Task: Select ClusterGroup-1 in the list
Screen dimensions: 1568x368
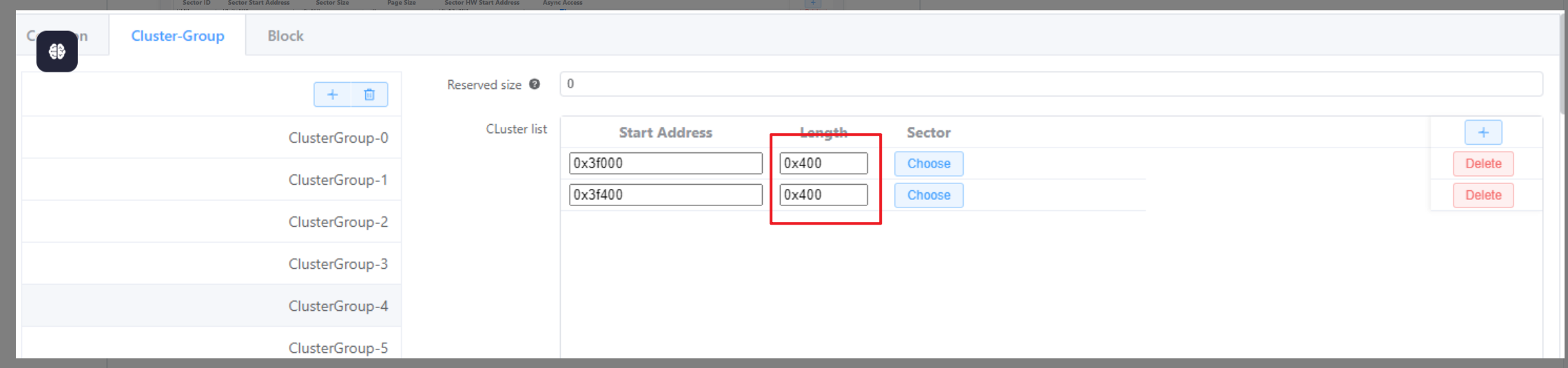Action: pos(338,180)
